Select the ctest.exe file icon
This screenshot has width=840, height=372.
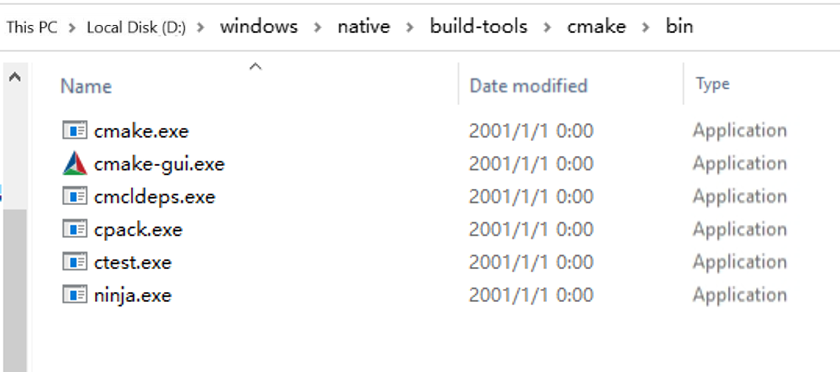(74, 262)
